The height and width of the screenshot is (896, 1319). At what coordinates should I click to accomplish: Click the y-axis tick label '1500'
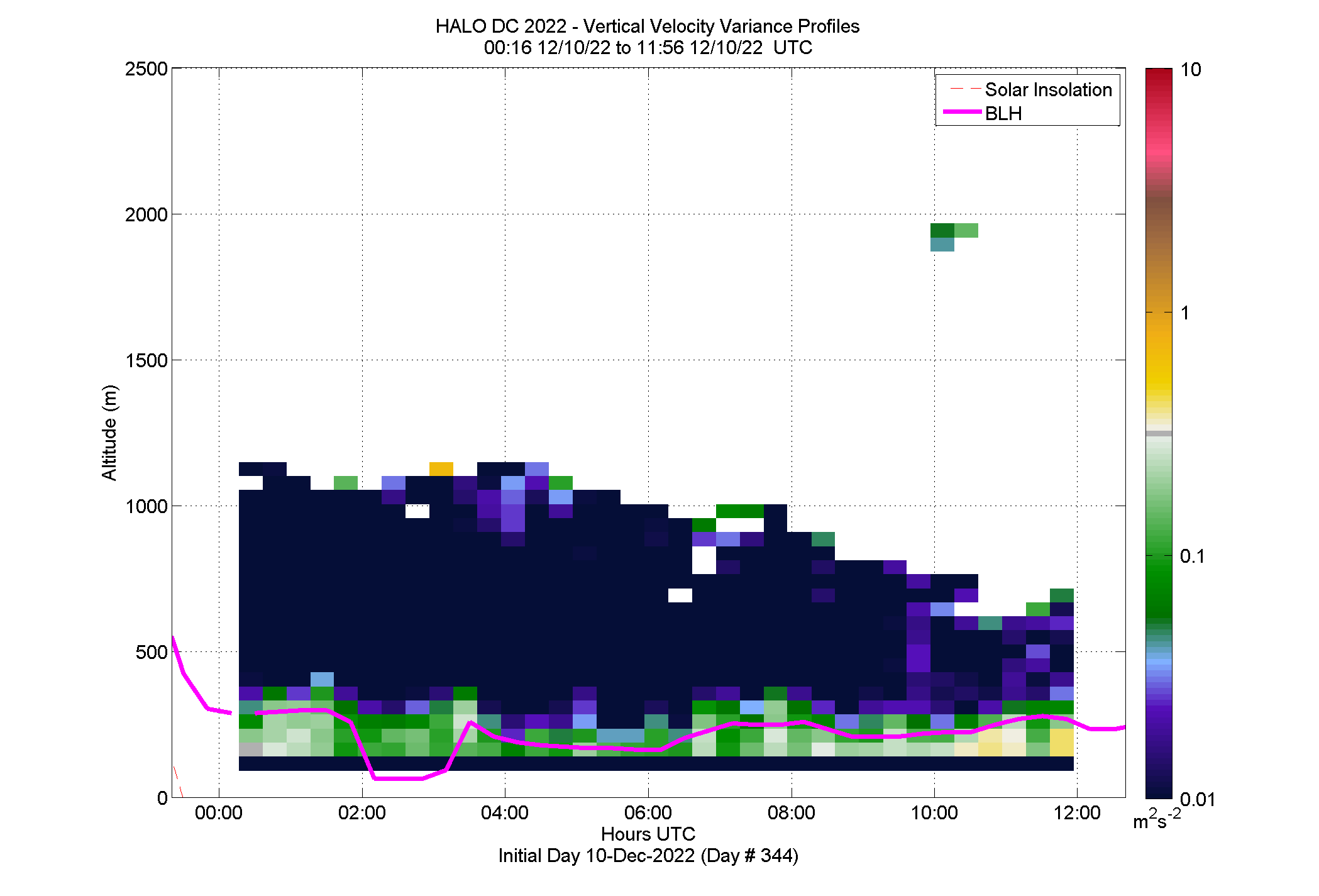146,360
